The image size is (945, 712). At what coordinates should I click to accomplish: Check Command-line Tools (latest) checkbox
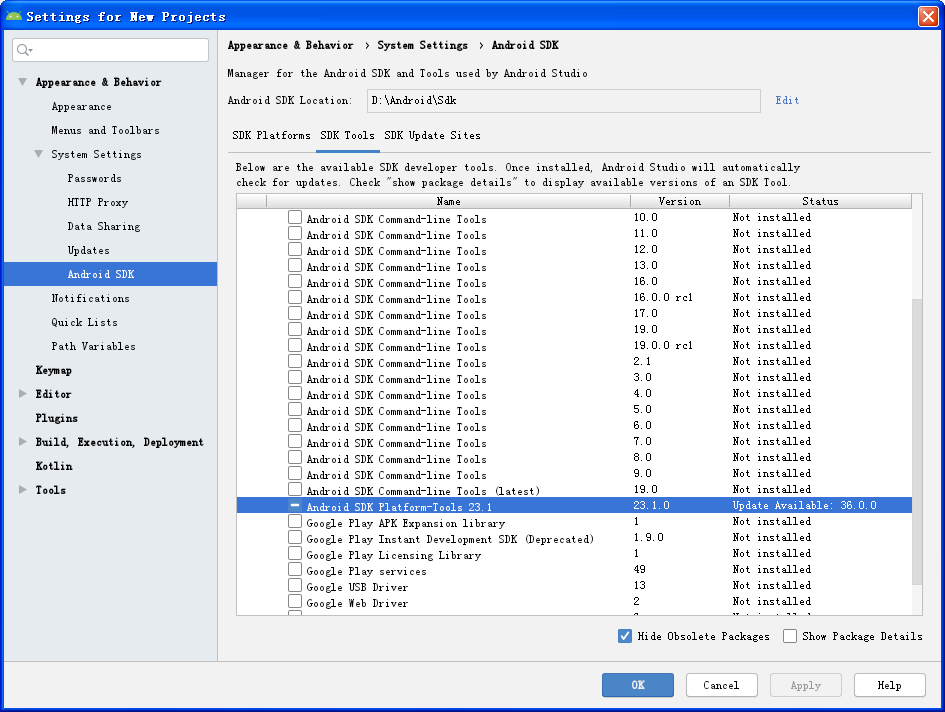295,490
